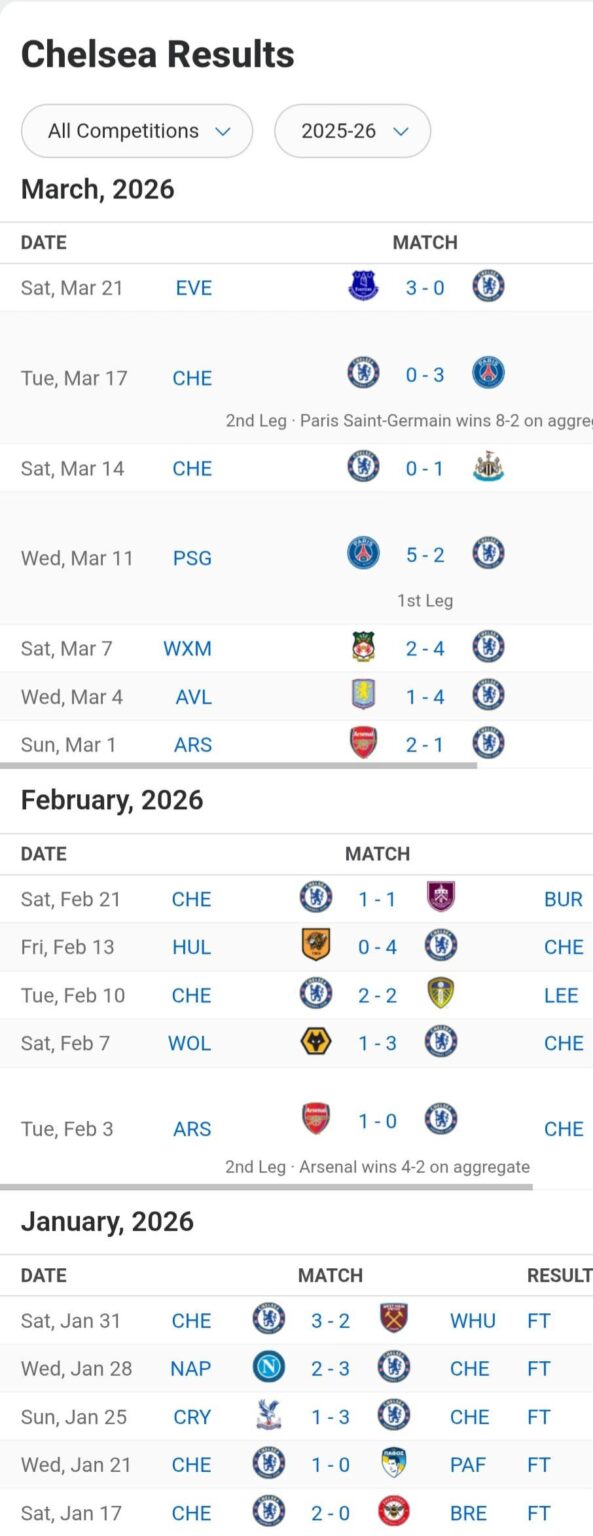Click the Hull City badge in the Feb 13 row
This screenshot has width=593, height=1536.
point(316,946)
